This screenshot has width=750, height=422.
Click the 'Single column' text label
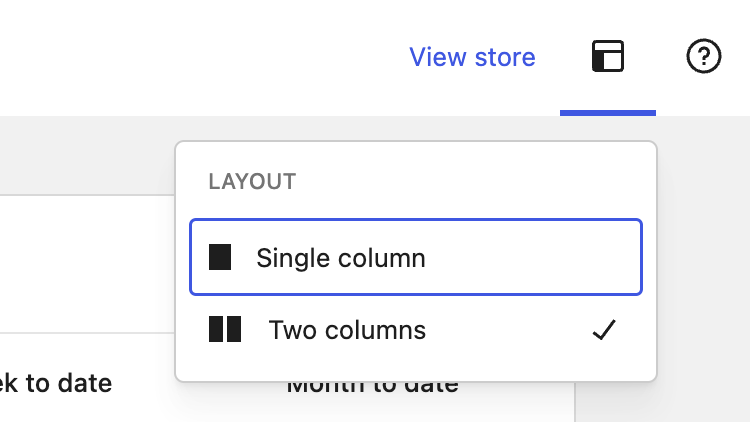point(341,258)
